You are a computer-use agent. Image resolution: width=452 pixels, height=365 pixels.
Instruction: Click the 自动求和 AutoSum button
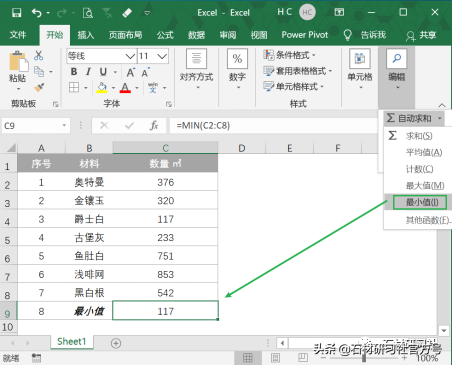tap(414, 118)
